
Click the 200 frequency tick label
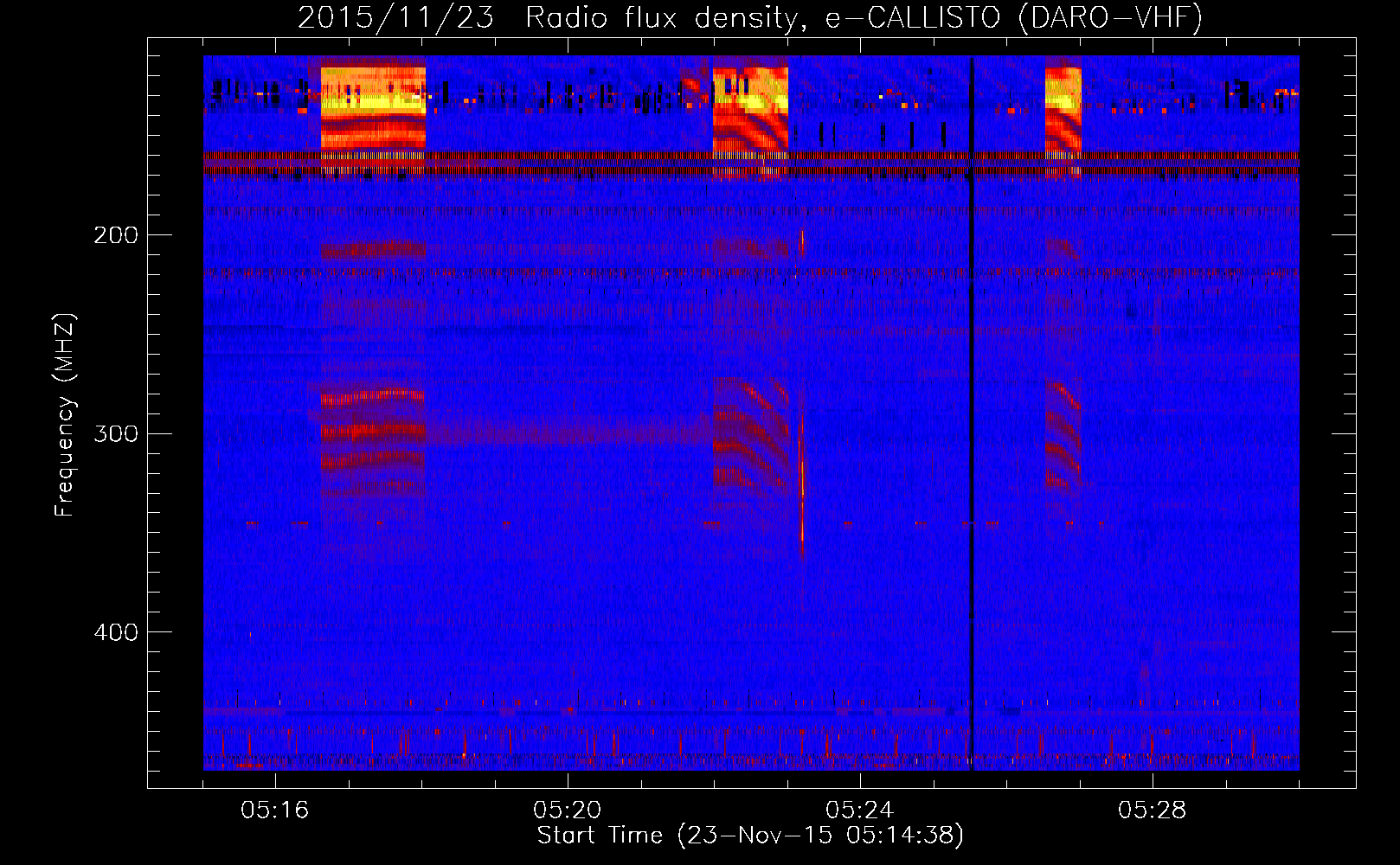tap(116, 235)
